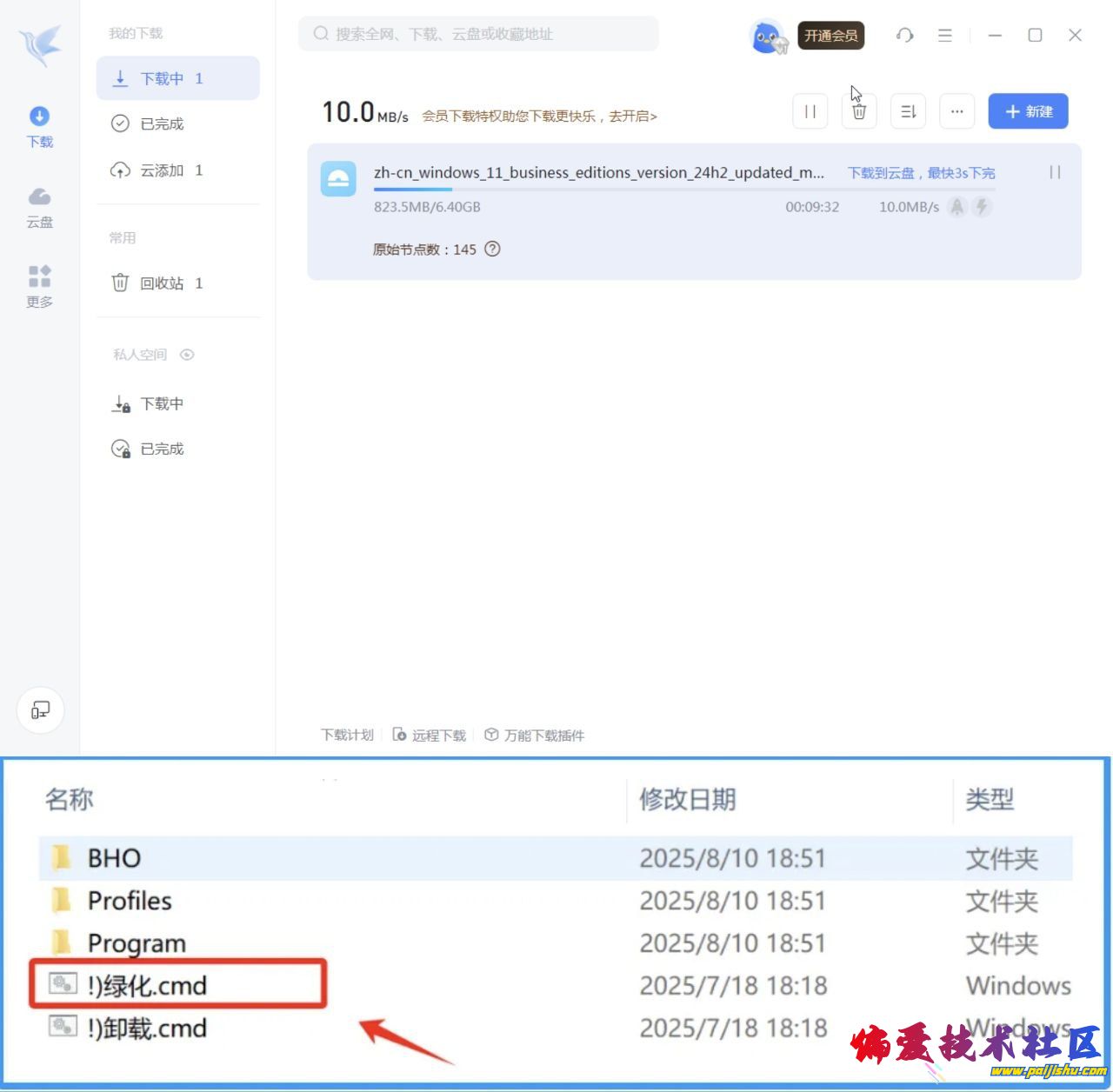
Task: Open the 回收站 recycle bin item
Action: (162, 283)
